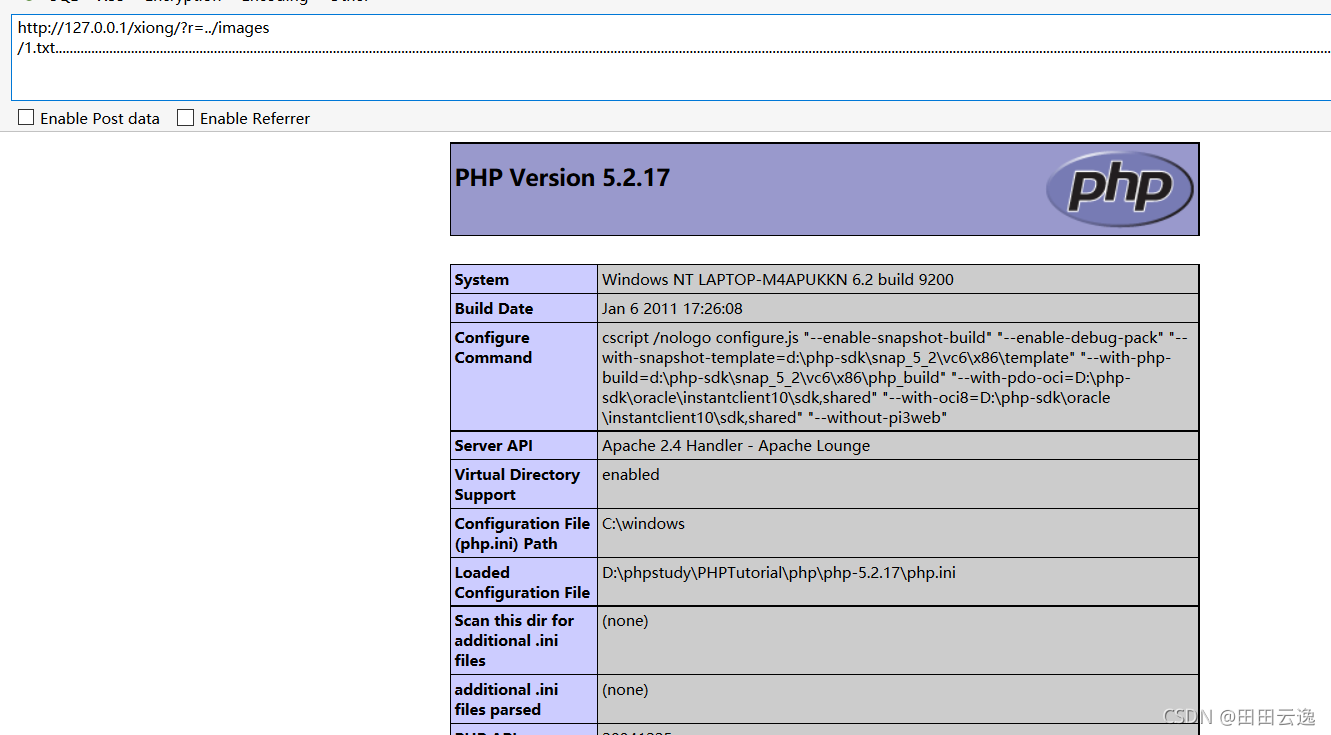
Task: Enable the Post data checkbox
Action: [x=26, y=118]
